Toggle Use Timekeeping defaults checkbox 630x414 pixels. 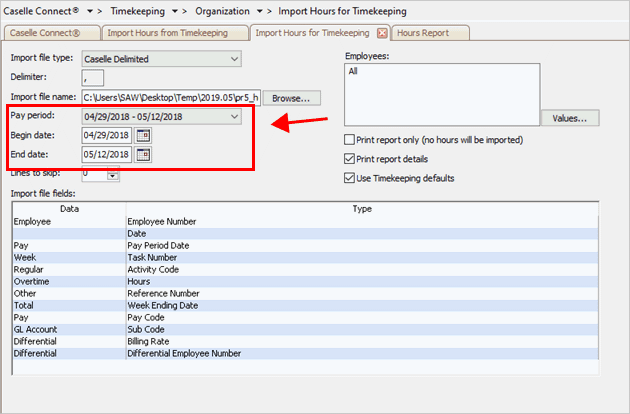tap(349, 178)
